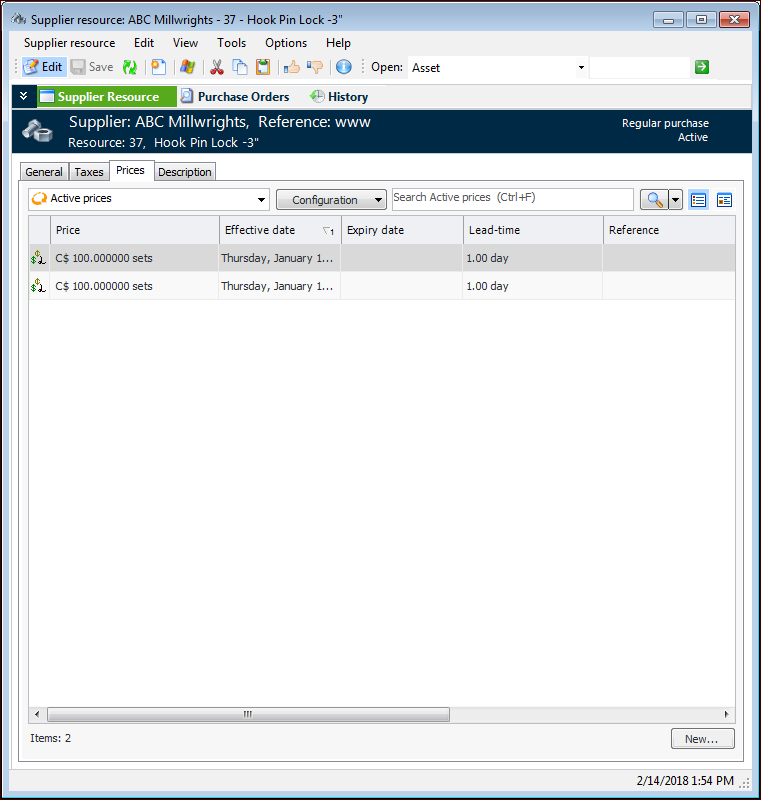Image resolution: width=761 pixels, height=800 pixels.
Task: Click the Search Active prices field
Action: tap(513, 198)
